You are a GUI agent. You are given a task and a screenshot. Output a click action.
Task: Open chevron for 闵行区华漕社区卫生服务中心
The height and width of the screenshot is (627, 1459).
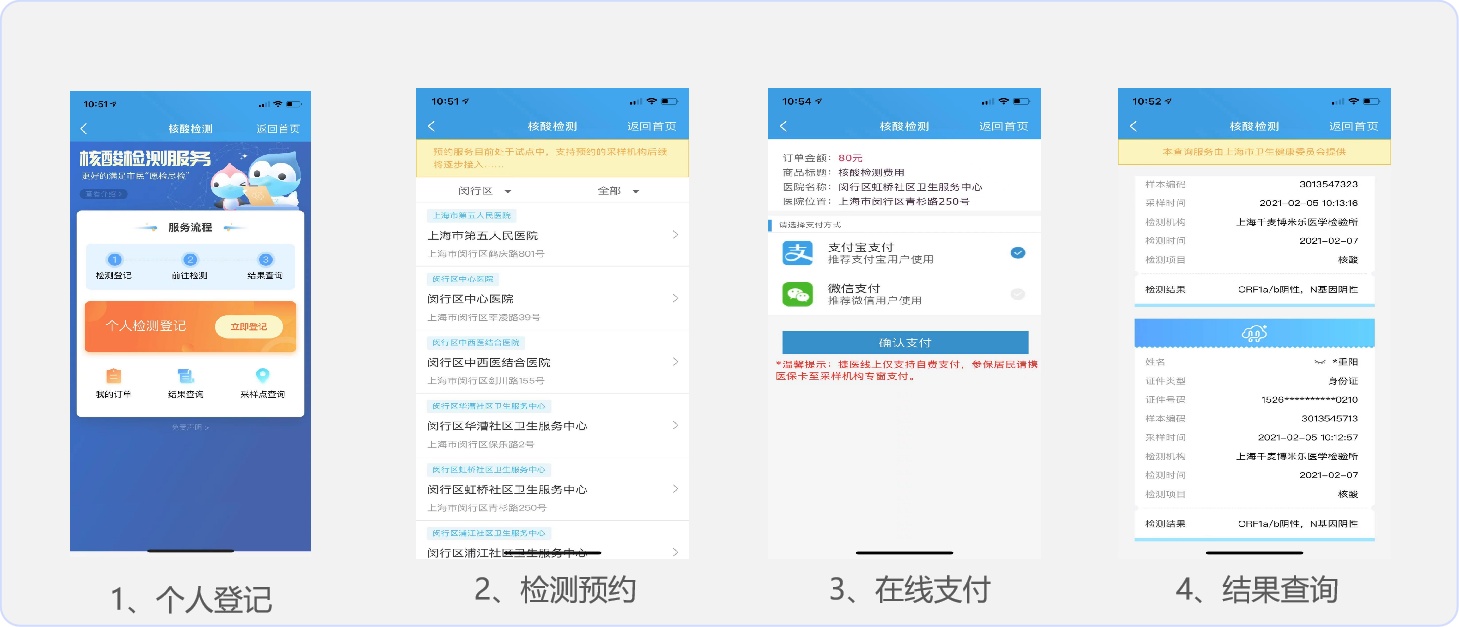pos(676,425)
